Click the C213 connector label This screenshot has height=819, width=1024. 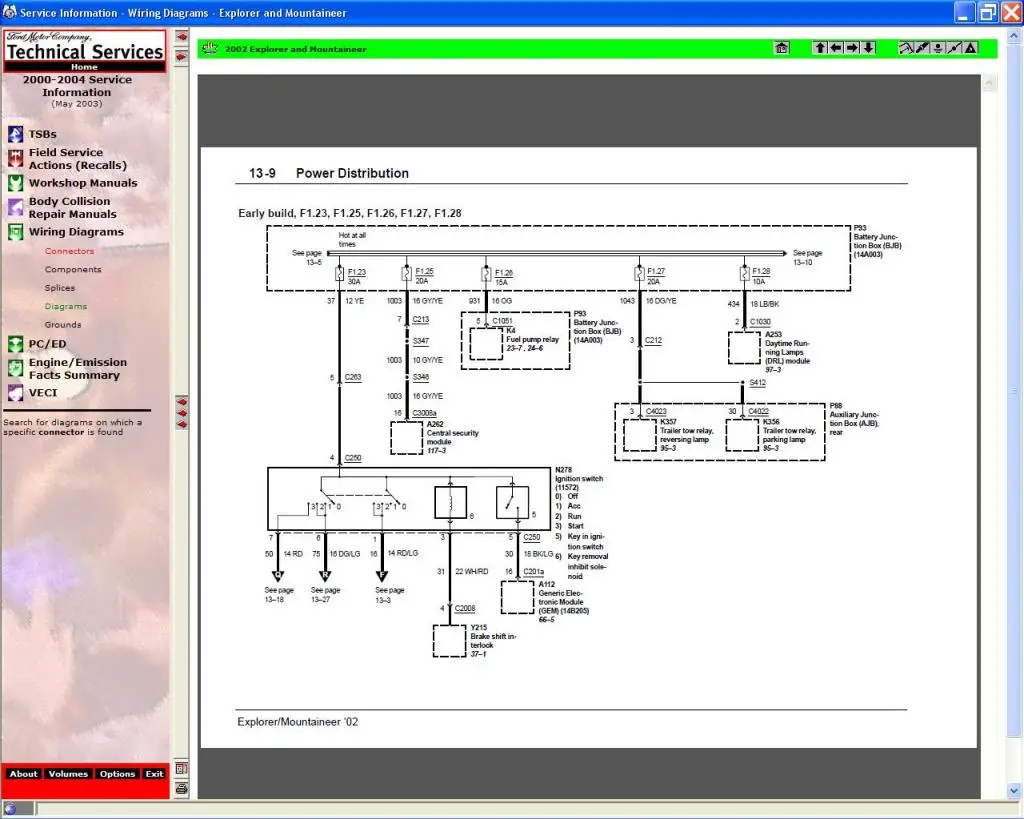pyautogui.click(x=421, y=319)
